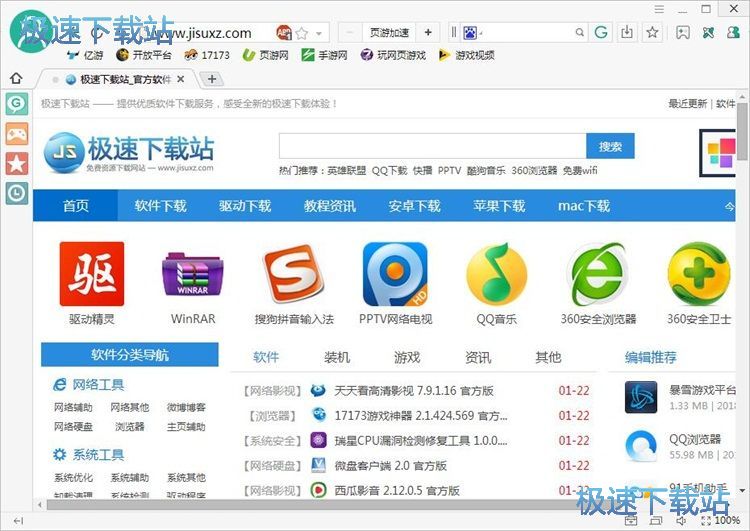This screenshot has height=531, width=750.
Task: Bookmark page with address bar star
Action: coord(302,33)
